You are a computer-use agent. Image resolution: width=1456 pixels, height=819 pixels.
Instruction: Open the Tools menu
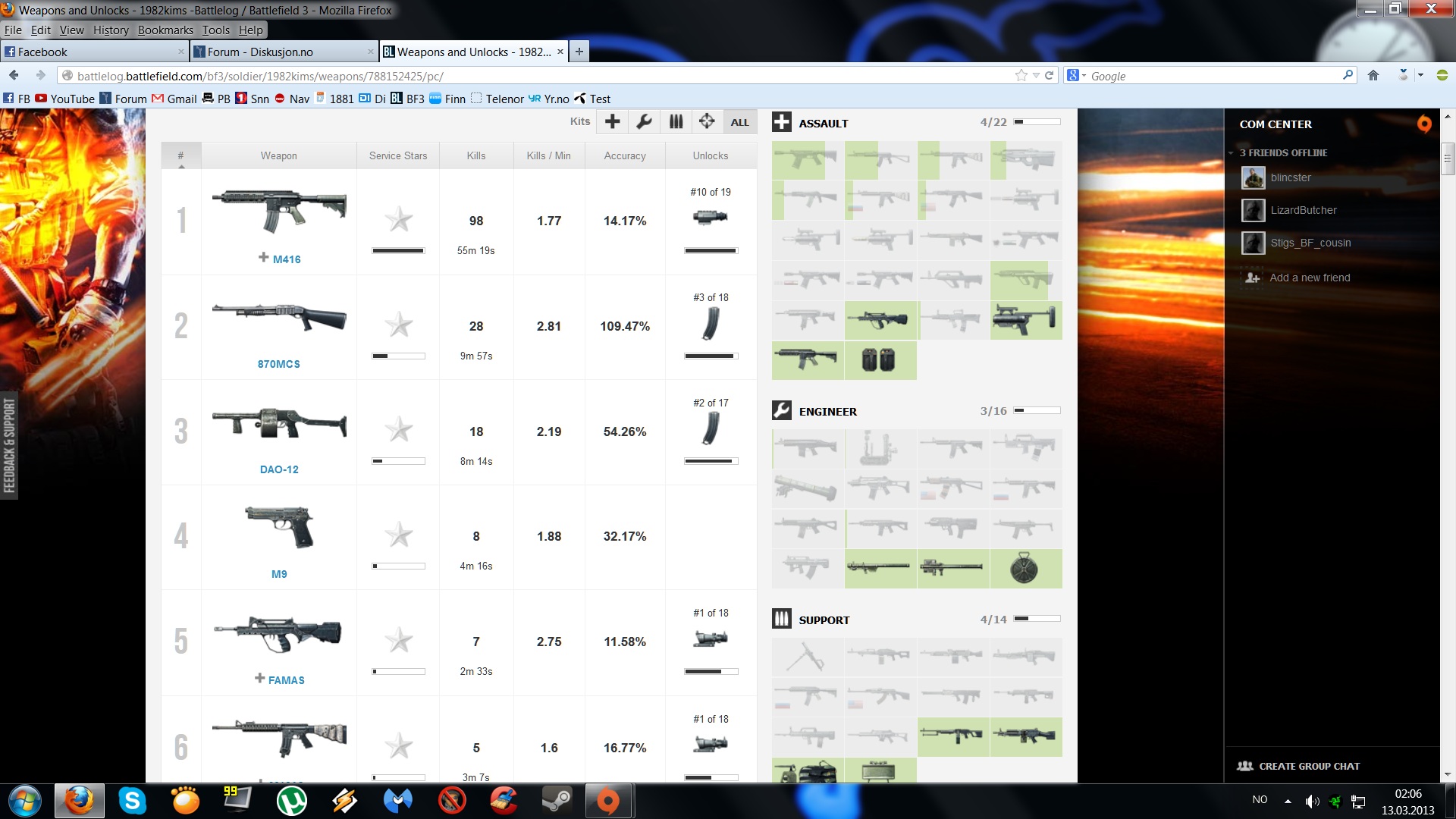coord(215,30)
